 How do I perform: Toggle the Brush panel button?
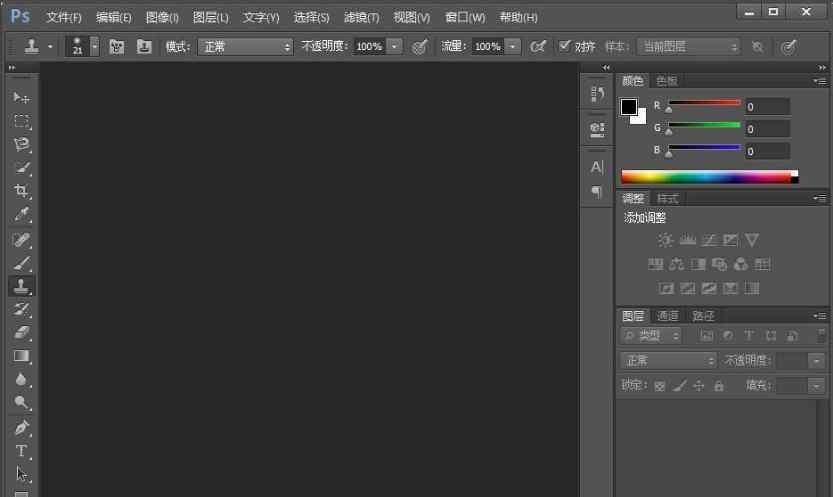click(x=117, y=47)
